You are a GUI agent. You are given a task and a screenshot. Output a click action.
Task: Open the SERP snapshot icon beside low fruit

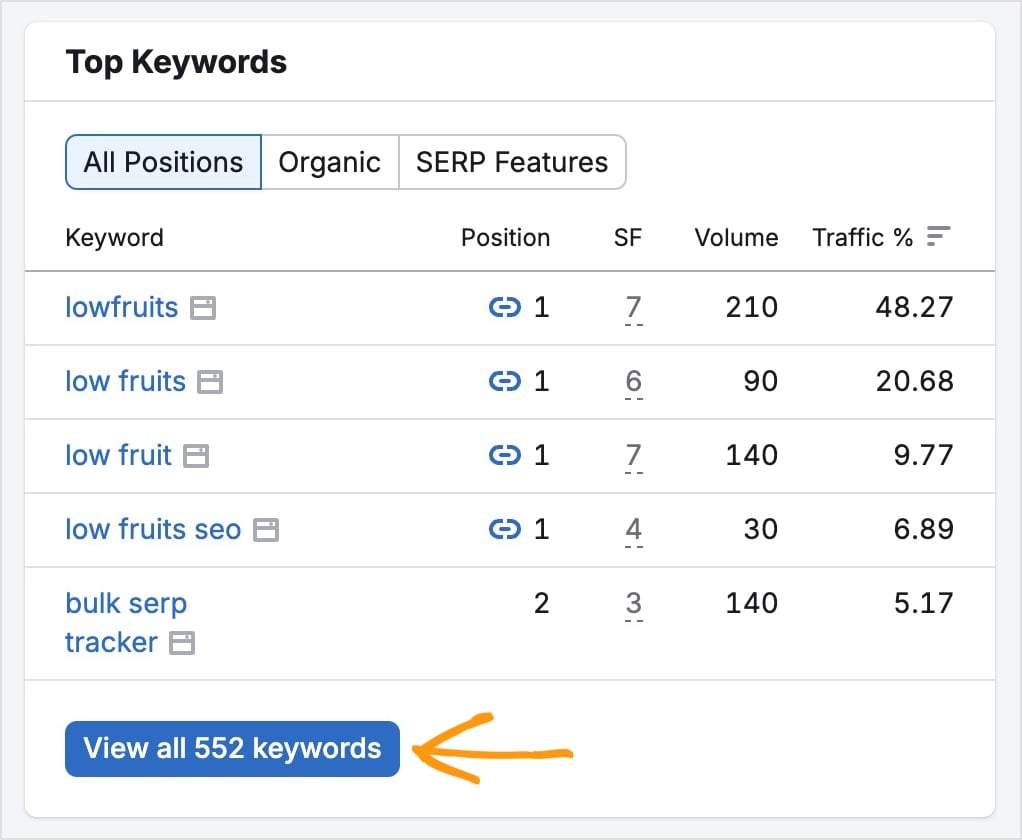198,456
